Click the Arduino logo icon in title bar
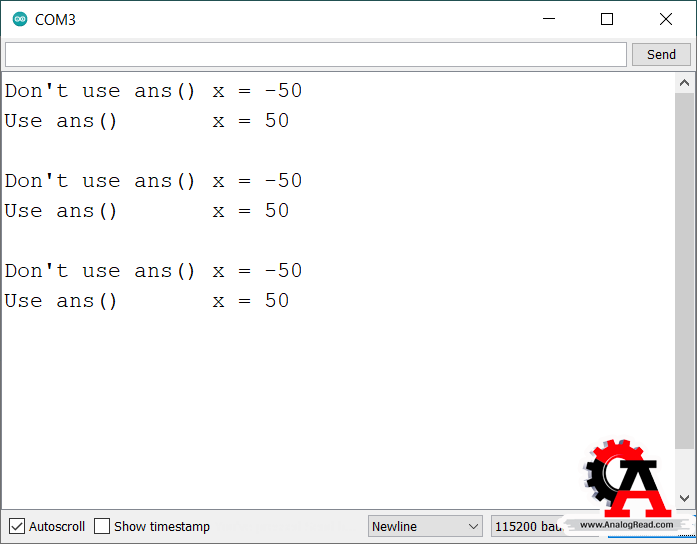 20,19
